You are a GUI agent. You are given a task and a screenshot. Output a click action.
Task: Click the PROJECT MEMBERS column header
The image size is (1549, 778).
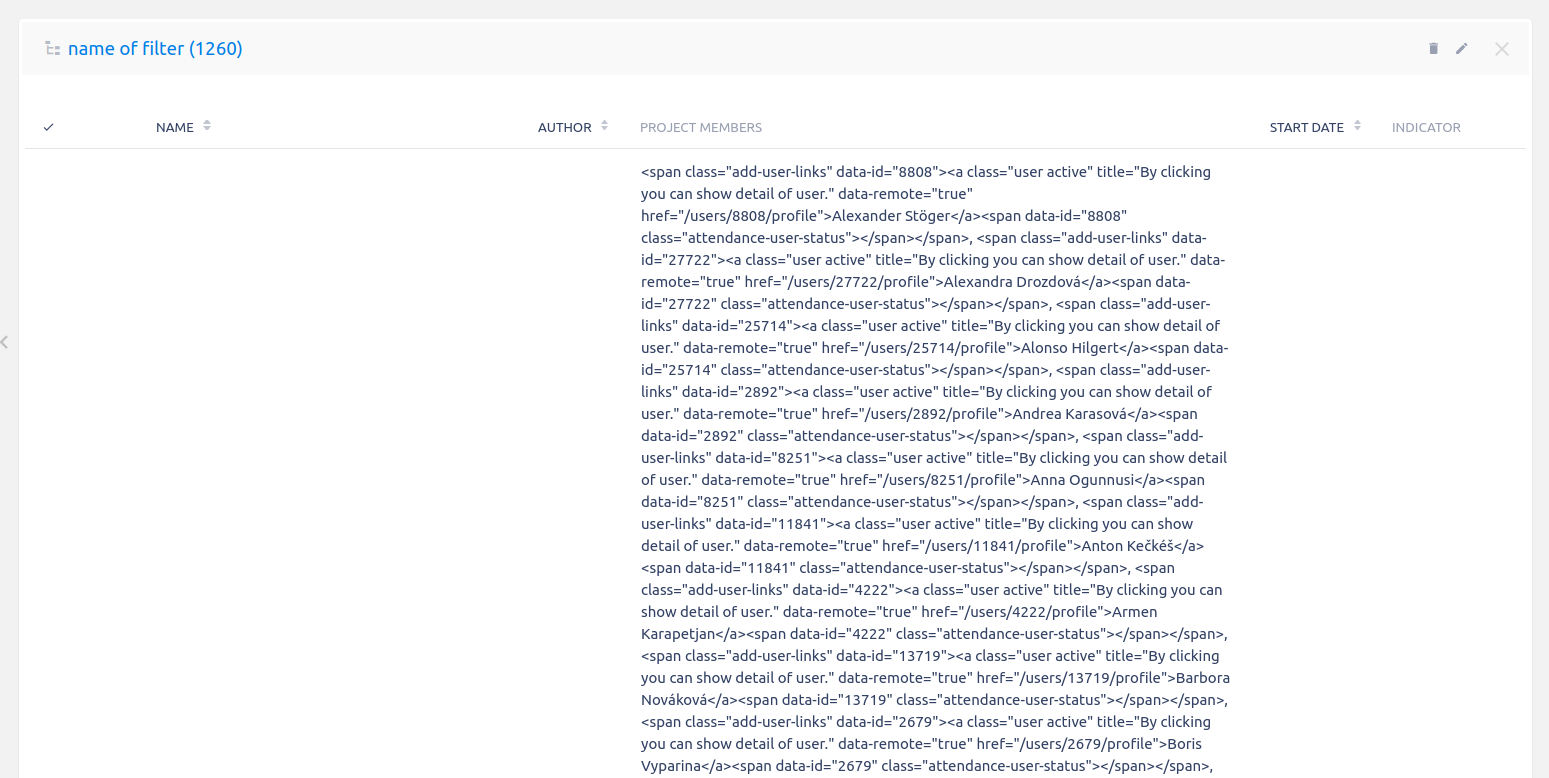[x=701, y=127]
